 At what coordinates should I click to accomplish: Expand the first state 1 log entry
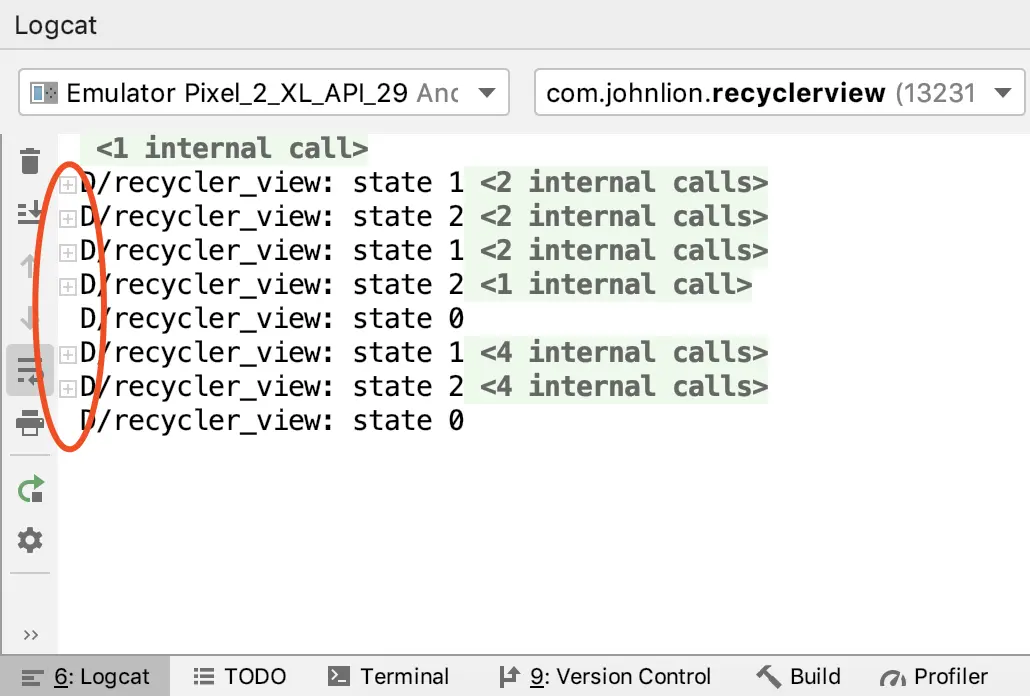click(67, 185)
